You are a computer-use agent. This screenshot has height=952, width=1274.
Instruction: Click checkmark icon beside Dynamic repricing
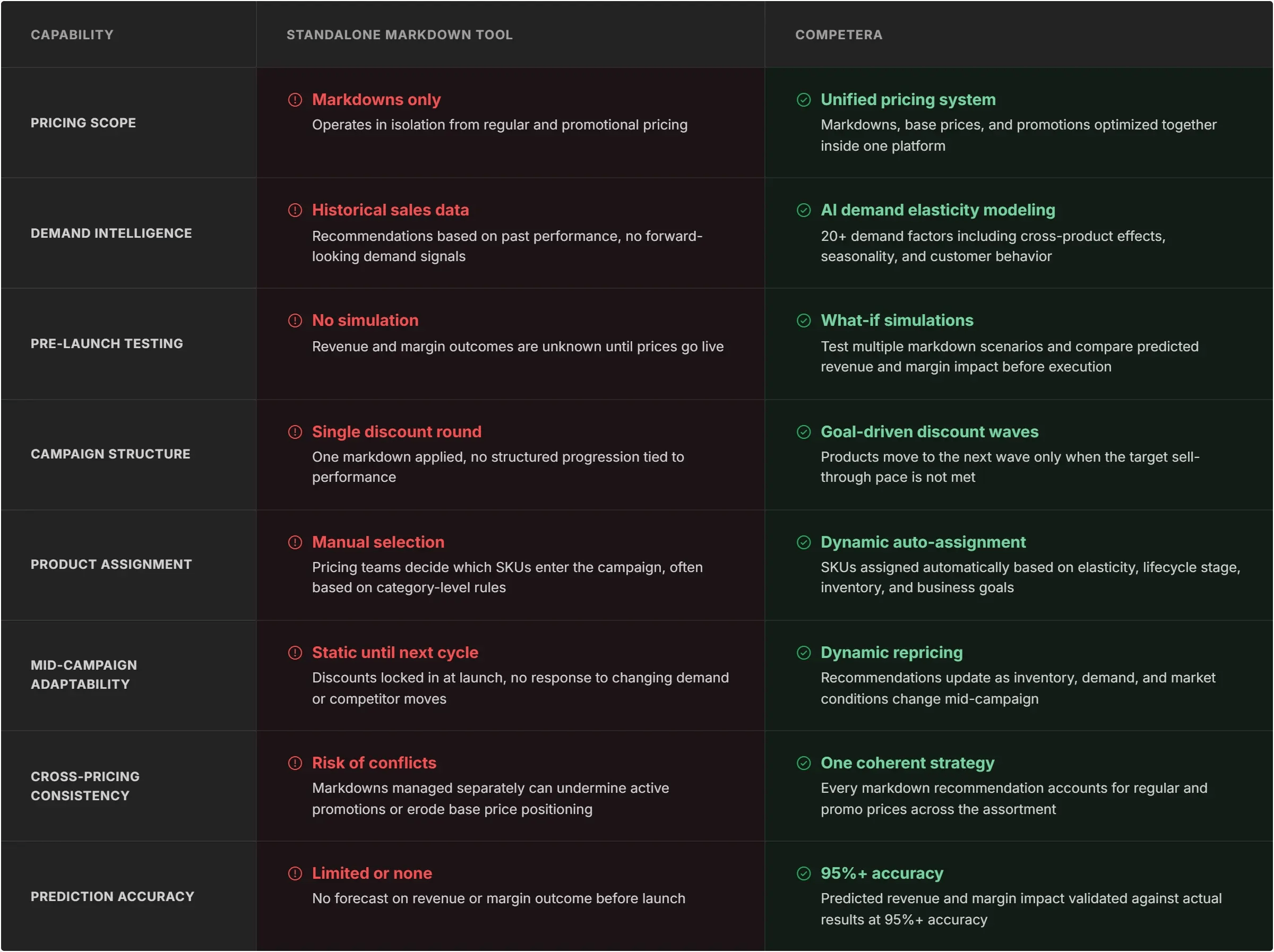point(804,653)
